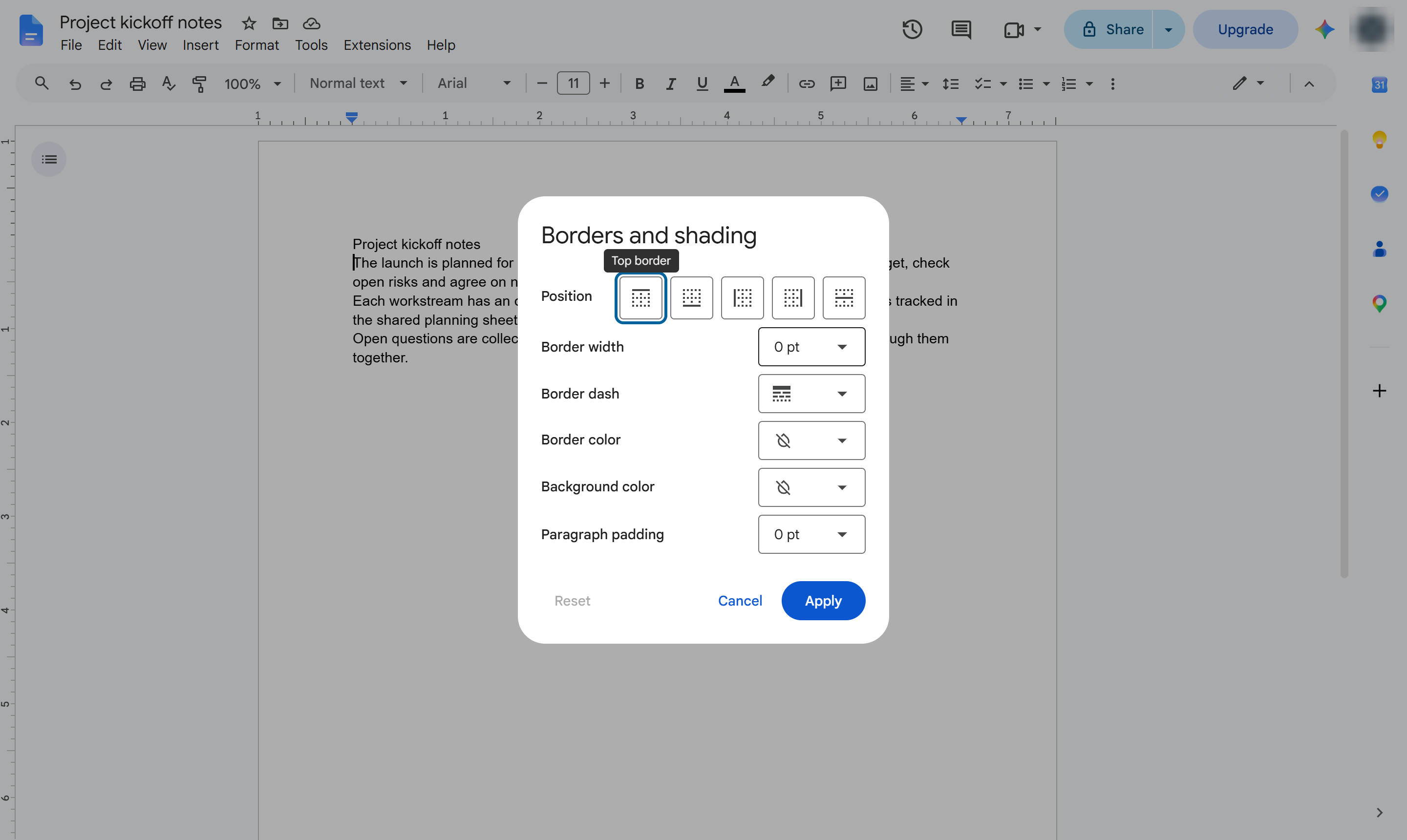Open the Extensions menu
The image size is (1407, 840).
(x=377, y=45)
